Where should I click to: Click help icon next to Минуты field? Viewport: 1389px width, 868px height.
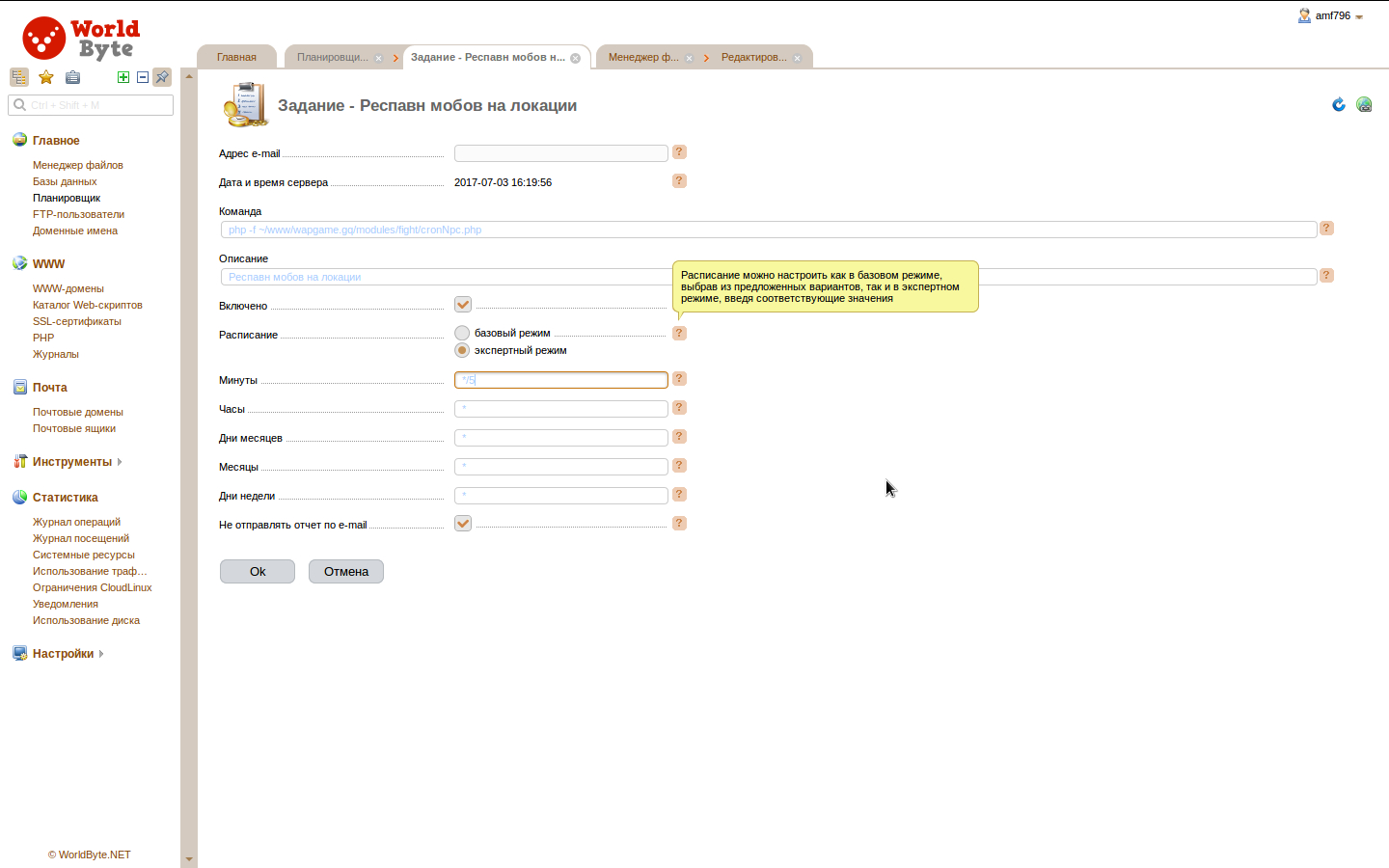(679, 379)
